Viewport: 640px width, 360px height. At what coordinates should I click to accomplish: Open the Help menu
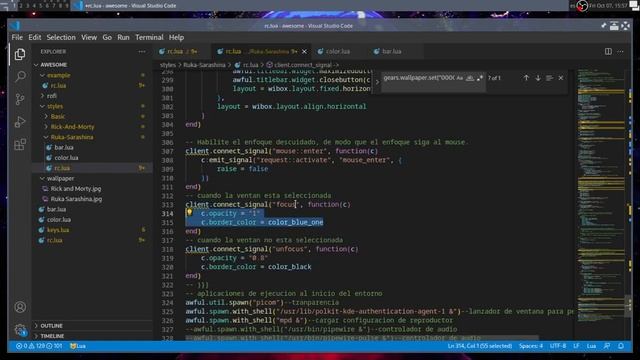pos(176,37)
